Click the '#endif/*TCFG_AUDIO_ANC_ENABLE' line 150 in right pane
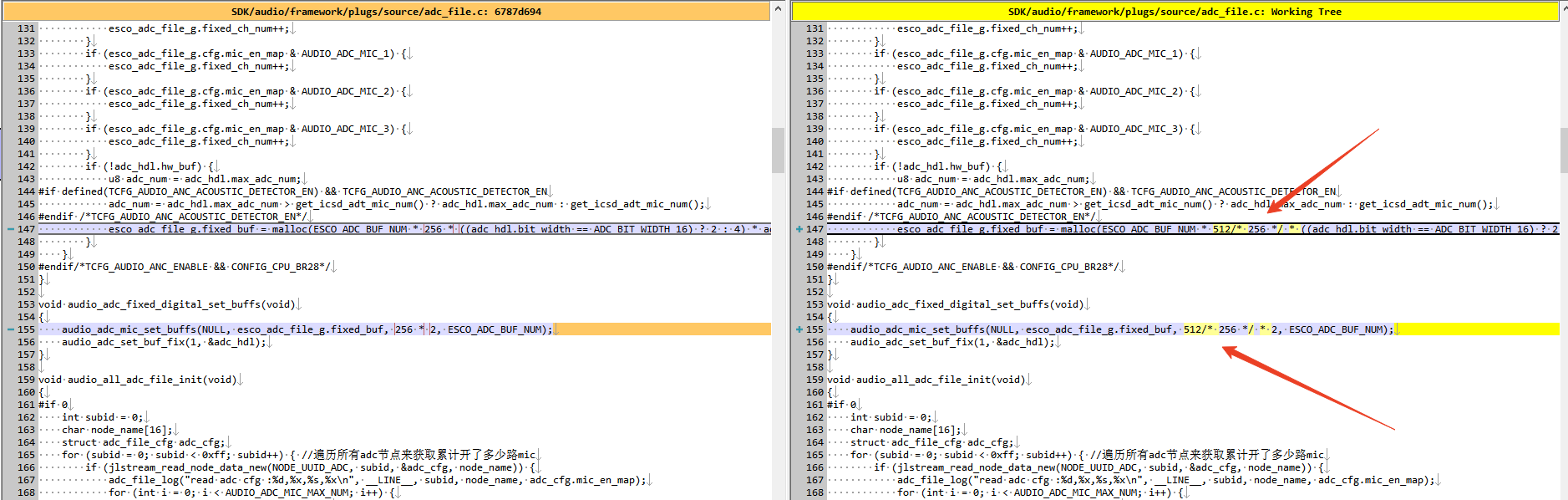 [x=974, y=267]
